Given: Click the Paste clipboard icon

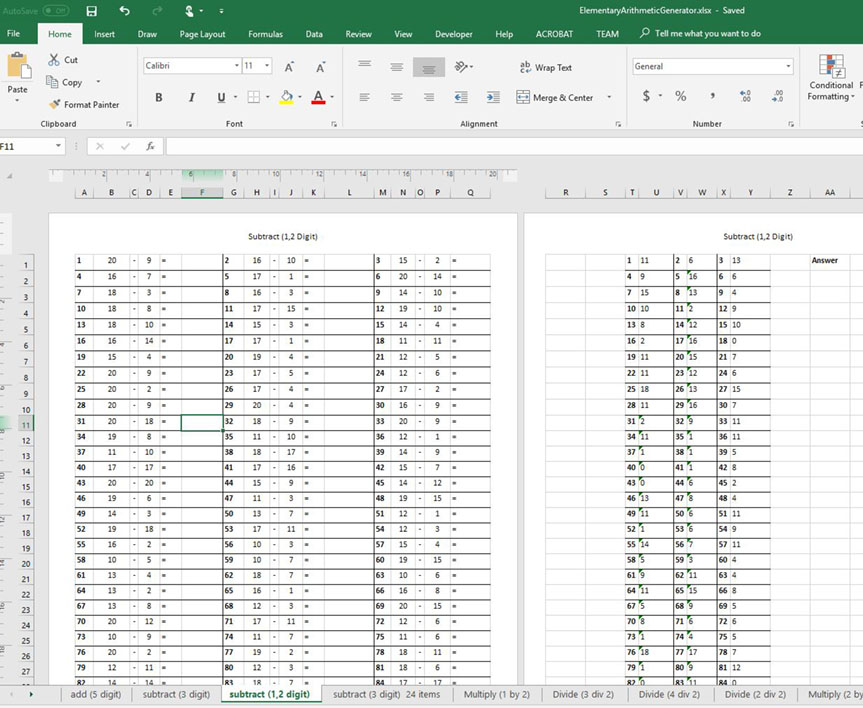Looking at the screenshot, I should (x=19, y=67).
